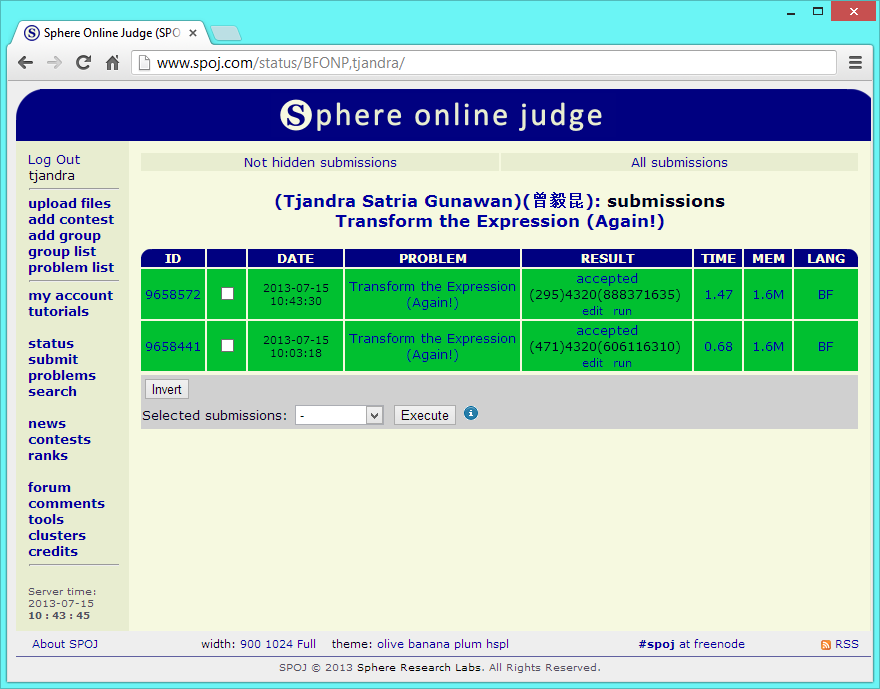Open group list link
Viewport: 880px width, 689px height.
[x=62, y=251]
